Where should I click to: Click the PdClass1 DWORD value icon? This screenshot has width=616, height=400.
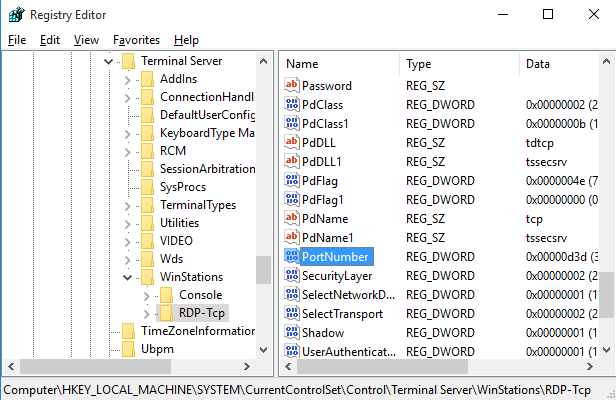pos(292,123)
